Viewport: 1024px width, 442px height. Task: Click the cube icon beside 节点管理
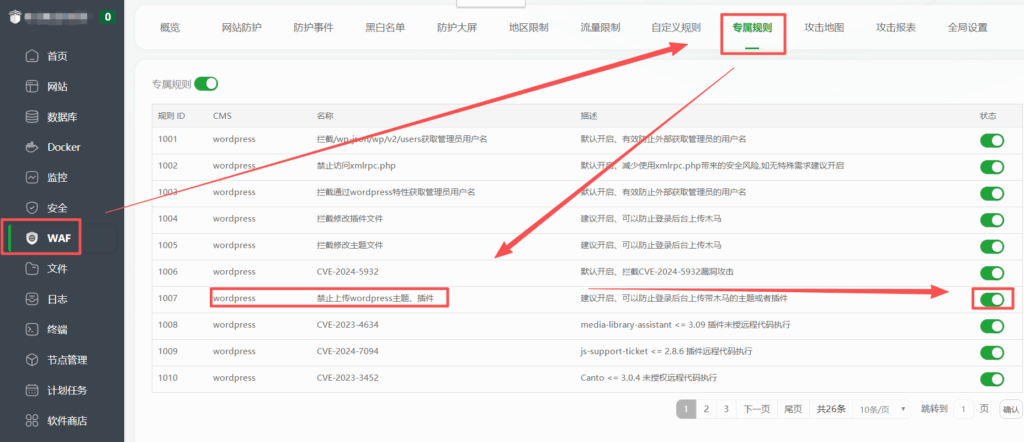pyautogui.click(x=32, y=360)
